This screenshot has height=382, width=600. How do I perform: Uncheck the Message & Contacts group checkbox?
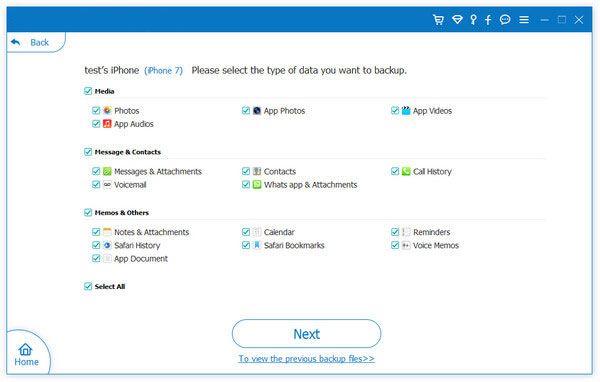pos(88,152)
